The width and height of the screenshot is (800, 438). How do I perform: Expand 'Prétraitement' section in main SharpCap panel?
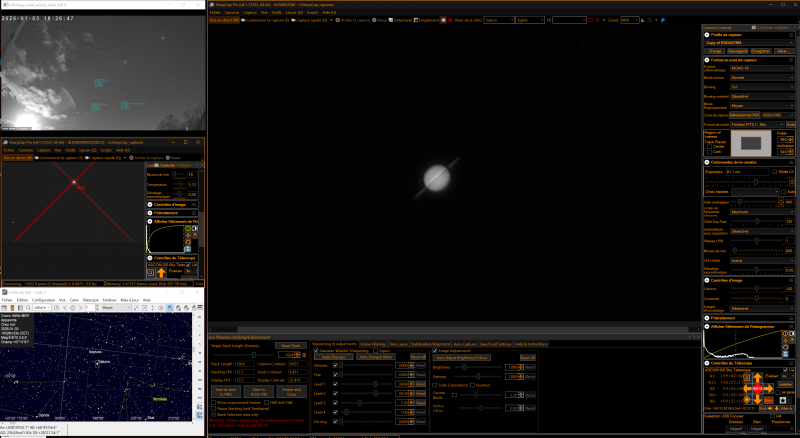pos(707,318)
